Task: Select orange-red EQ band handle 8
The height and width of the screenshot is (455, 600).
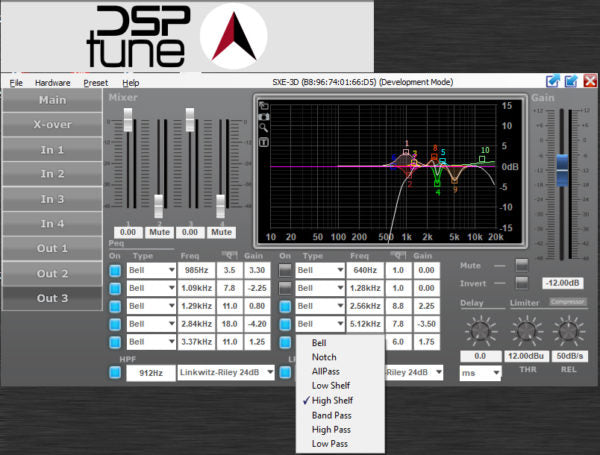Action: point(434,157)
